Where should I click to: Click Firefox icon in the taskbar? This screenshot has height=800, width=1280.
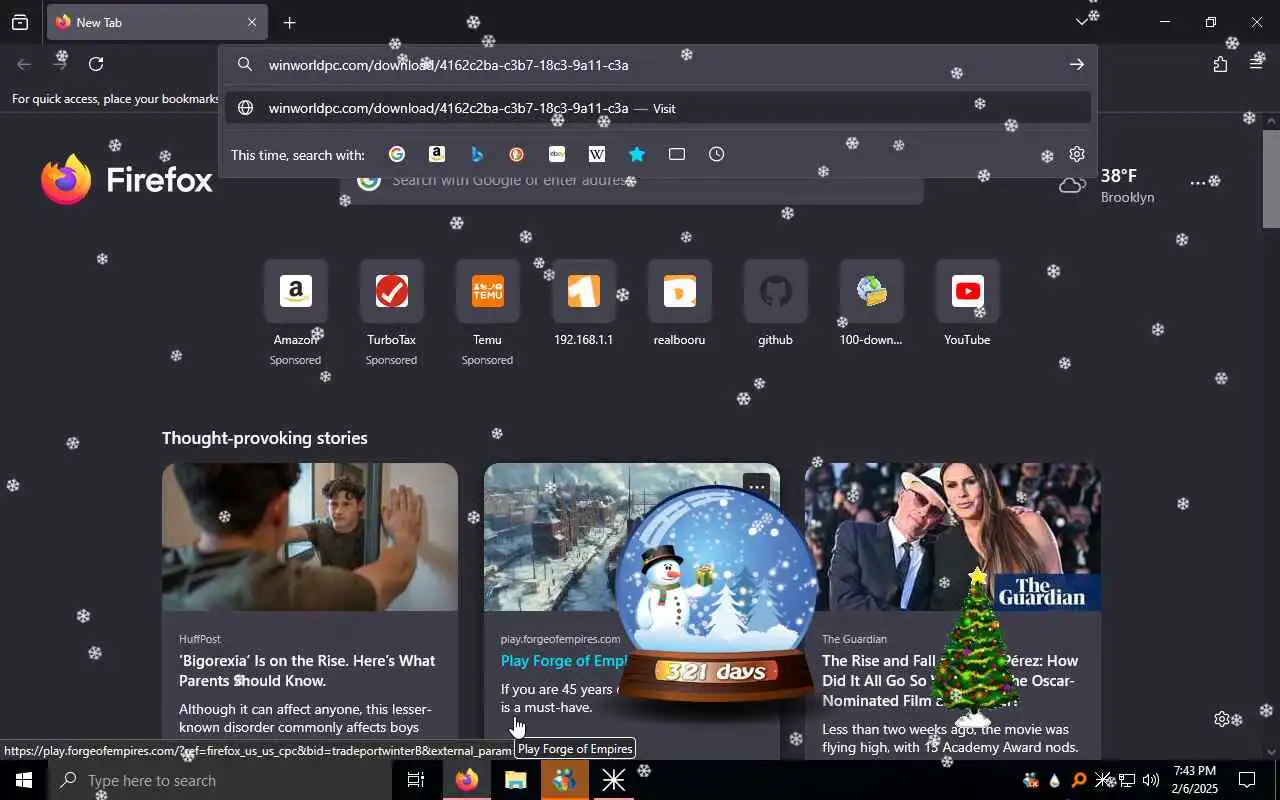466,780
